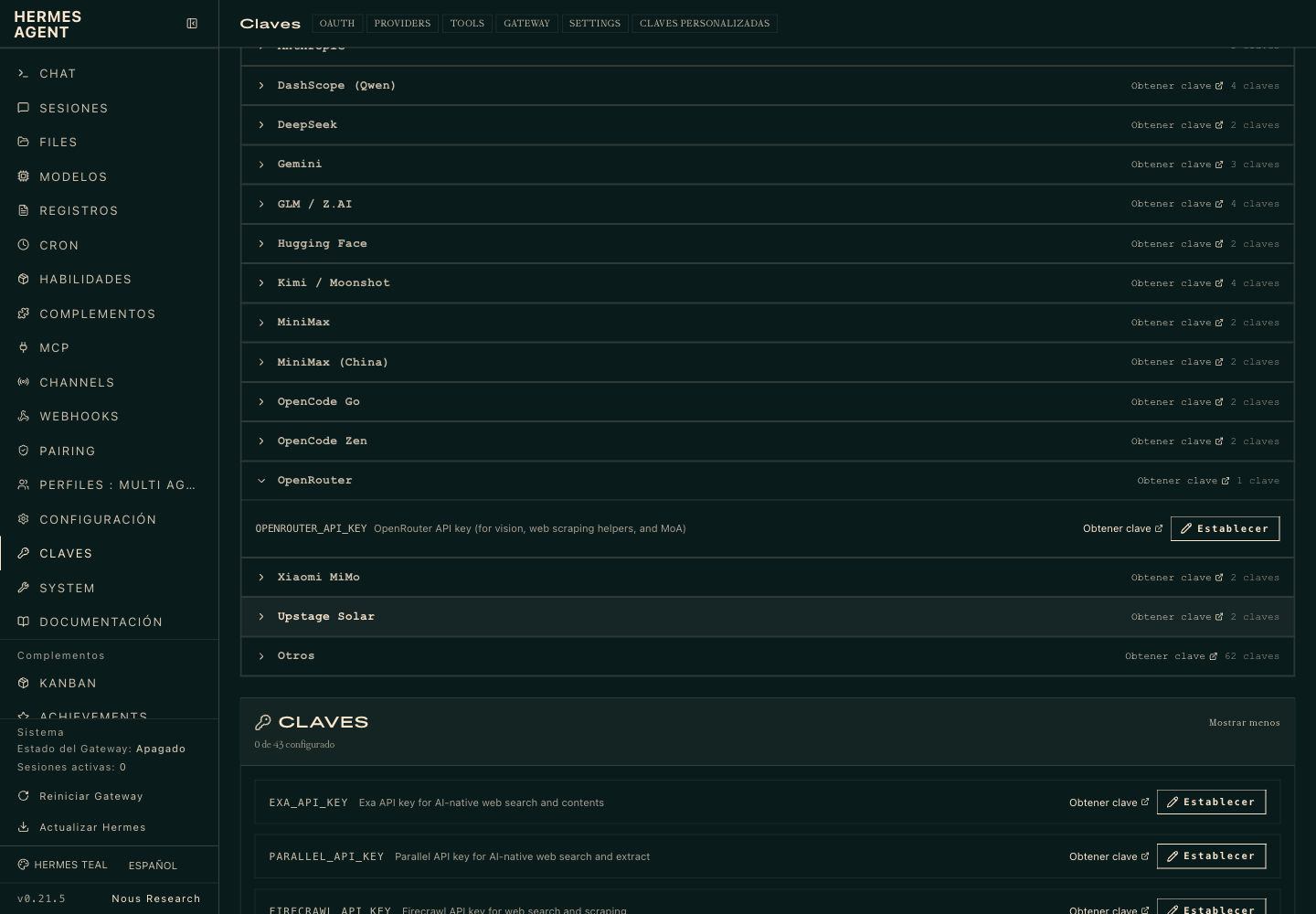Screen dimensions: 1316x914
Task: Switch language via ESPAÑOL selector
Action: coord(153,865)
